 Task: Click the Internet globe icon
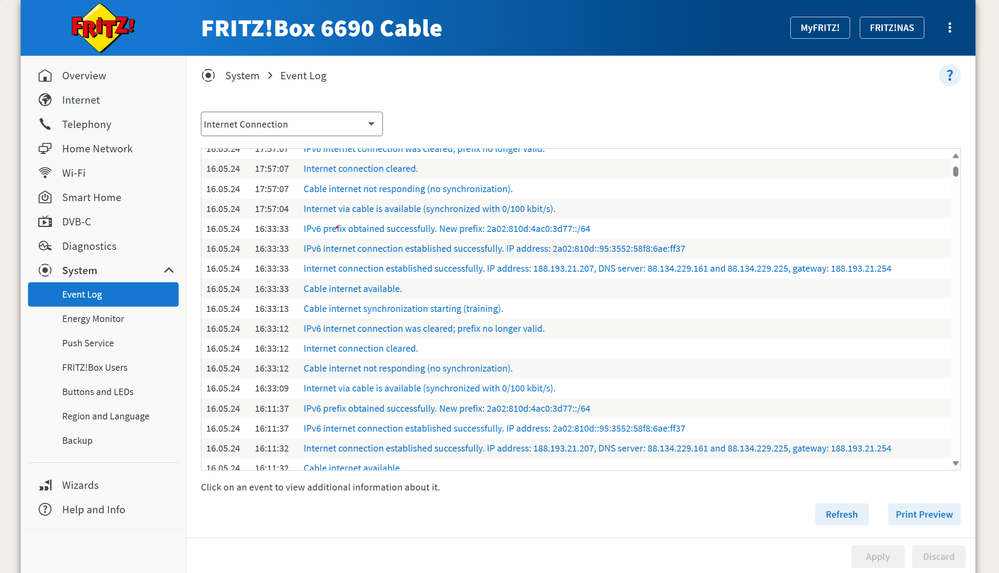(x=45, y=99)
